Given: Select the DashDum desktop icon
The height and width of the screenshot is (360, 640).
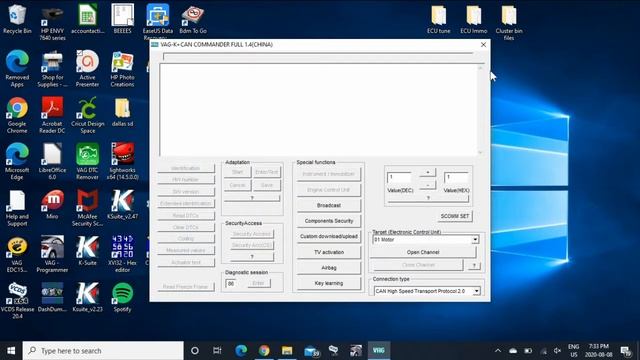Looking at the screenshot, I should coord(52,298).
